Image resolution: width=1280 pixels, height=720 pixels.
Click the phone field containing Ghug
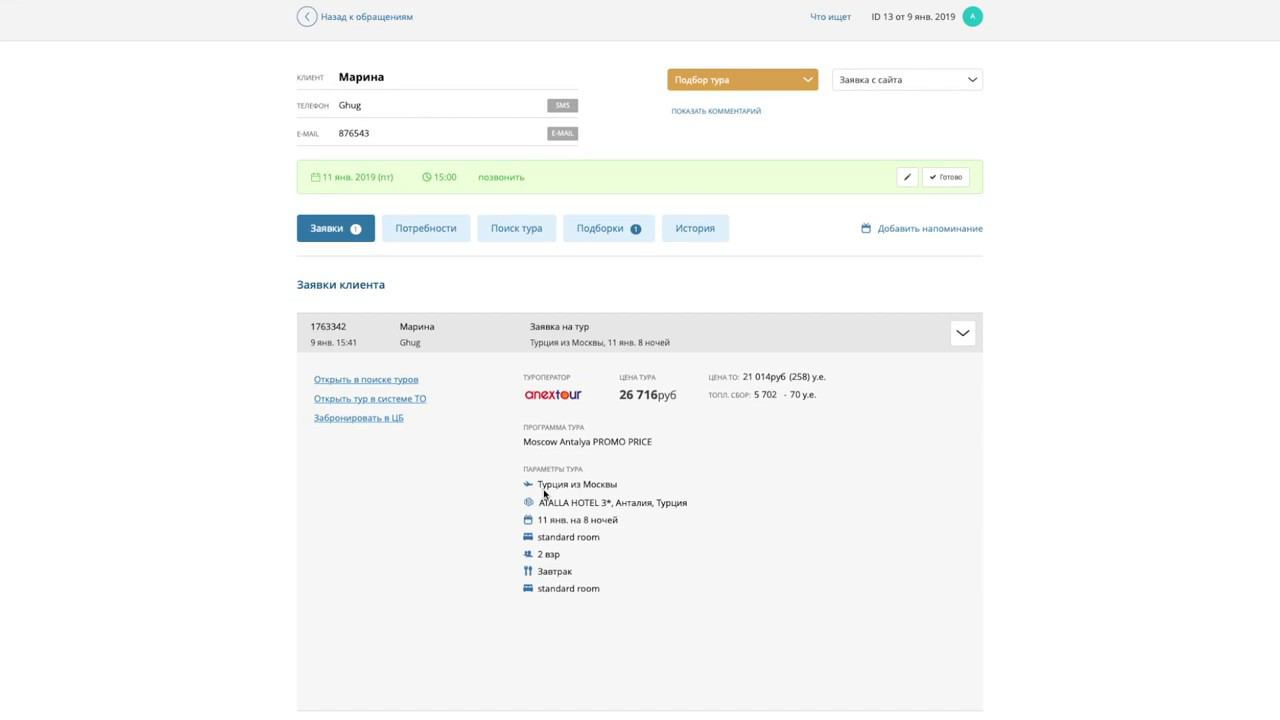[440, 105]
